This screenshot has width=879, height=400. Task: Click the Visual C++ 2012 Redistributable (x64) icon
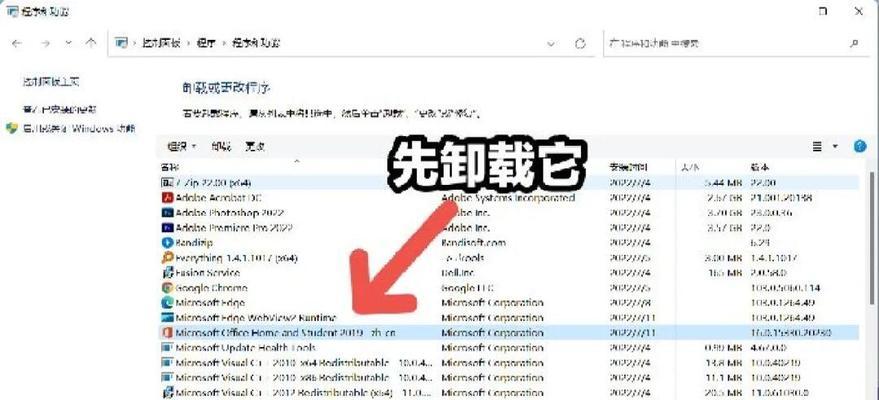pyautogui.click(x=167, y=392)
